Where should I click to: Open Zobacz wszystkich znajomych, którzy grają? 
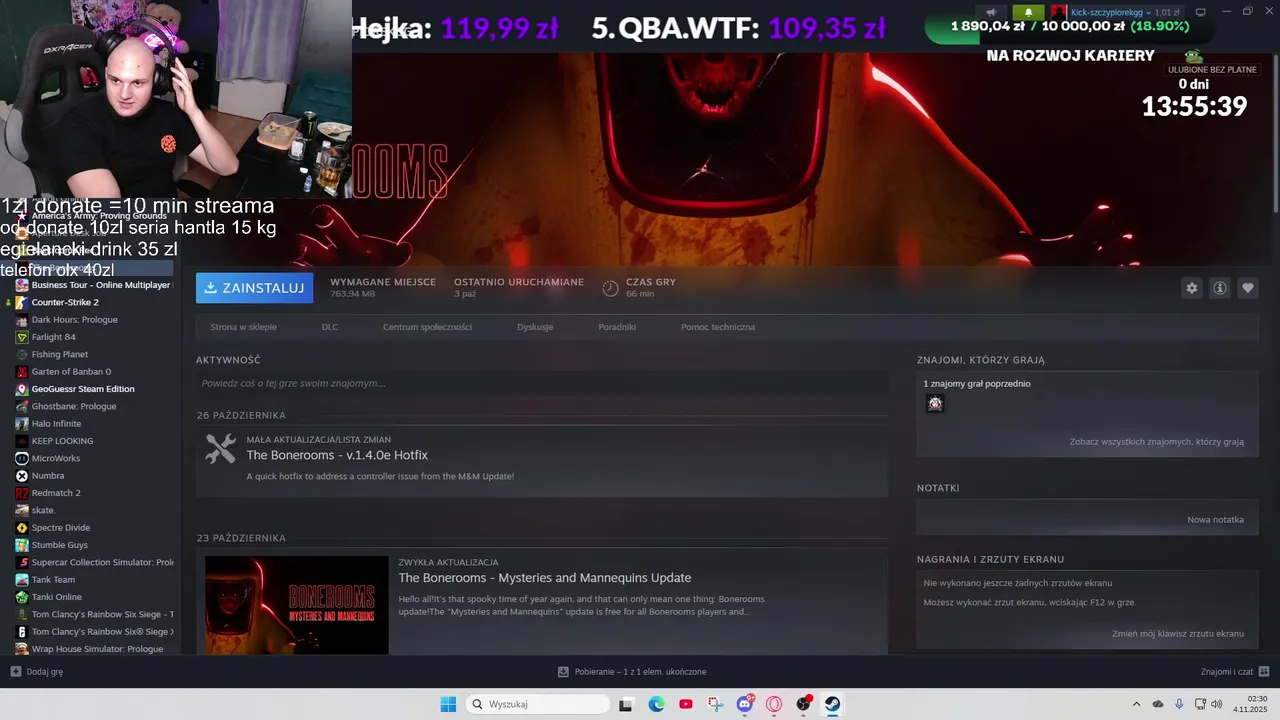(x=1157, y=441)
